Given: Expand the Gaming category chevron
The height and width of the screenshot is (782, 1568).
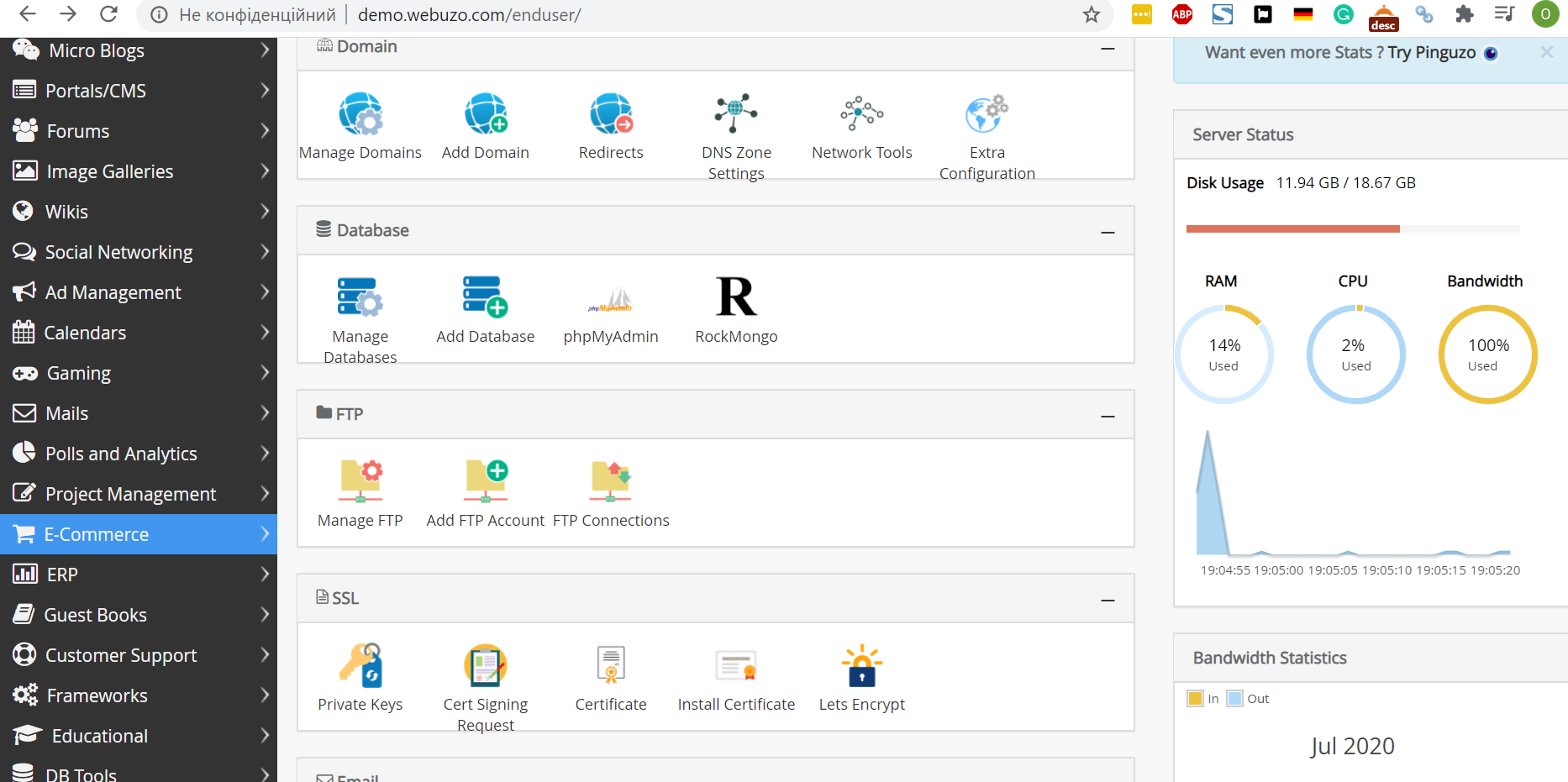Looking at the screenshot, I should click(265, 373).
